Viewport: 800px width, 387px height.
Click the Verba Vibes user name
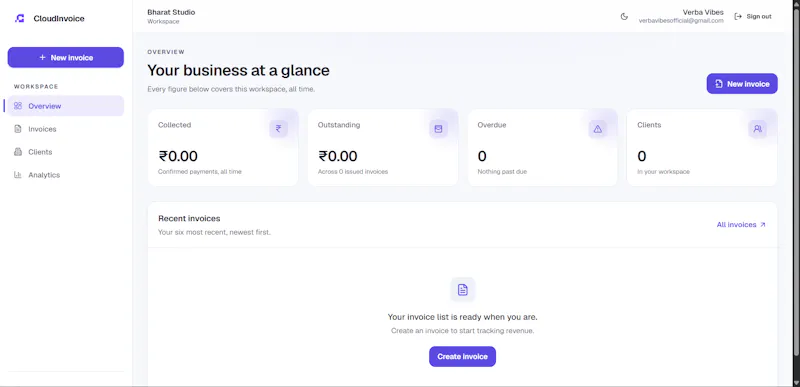click(x=703, y=12)
